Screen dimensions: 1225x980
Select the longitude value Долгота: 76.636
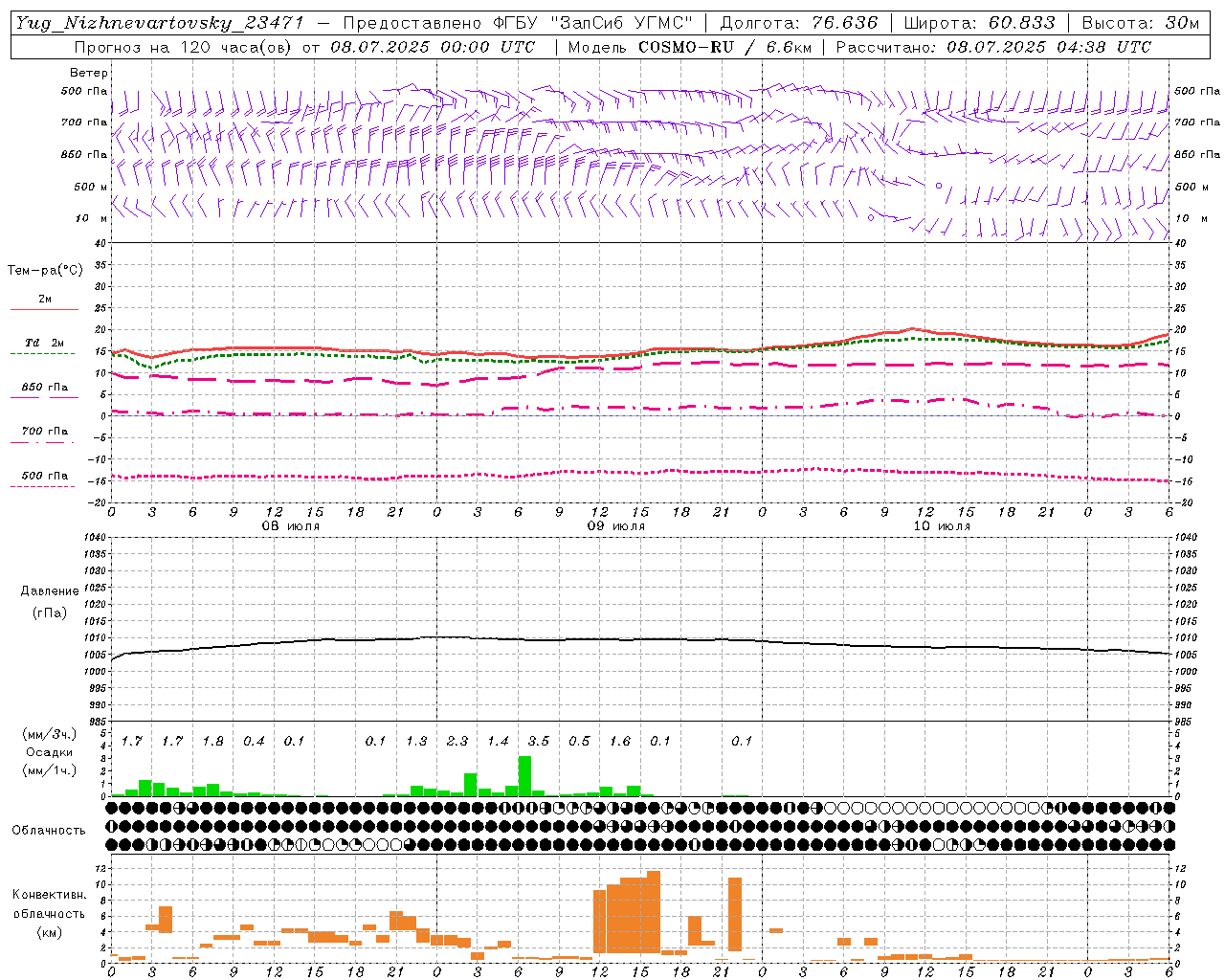797,23
